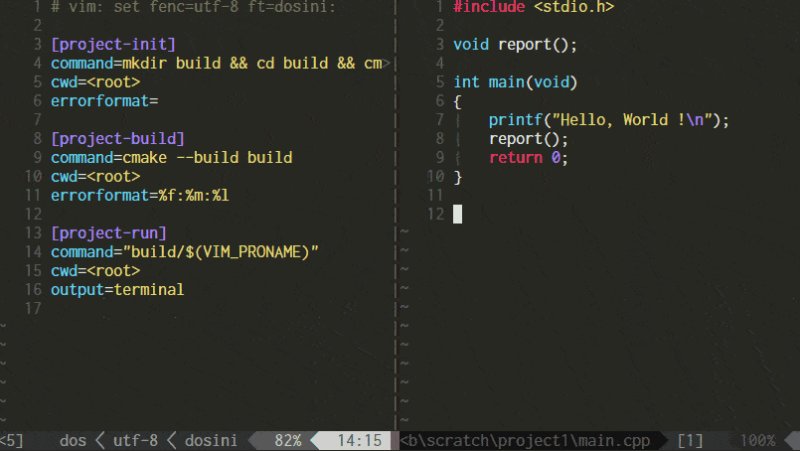Click the main.cpp path in the statusline
The image size is (800, 451).
(x=525, y=440)
